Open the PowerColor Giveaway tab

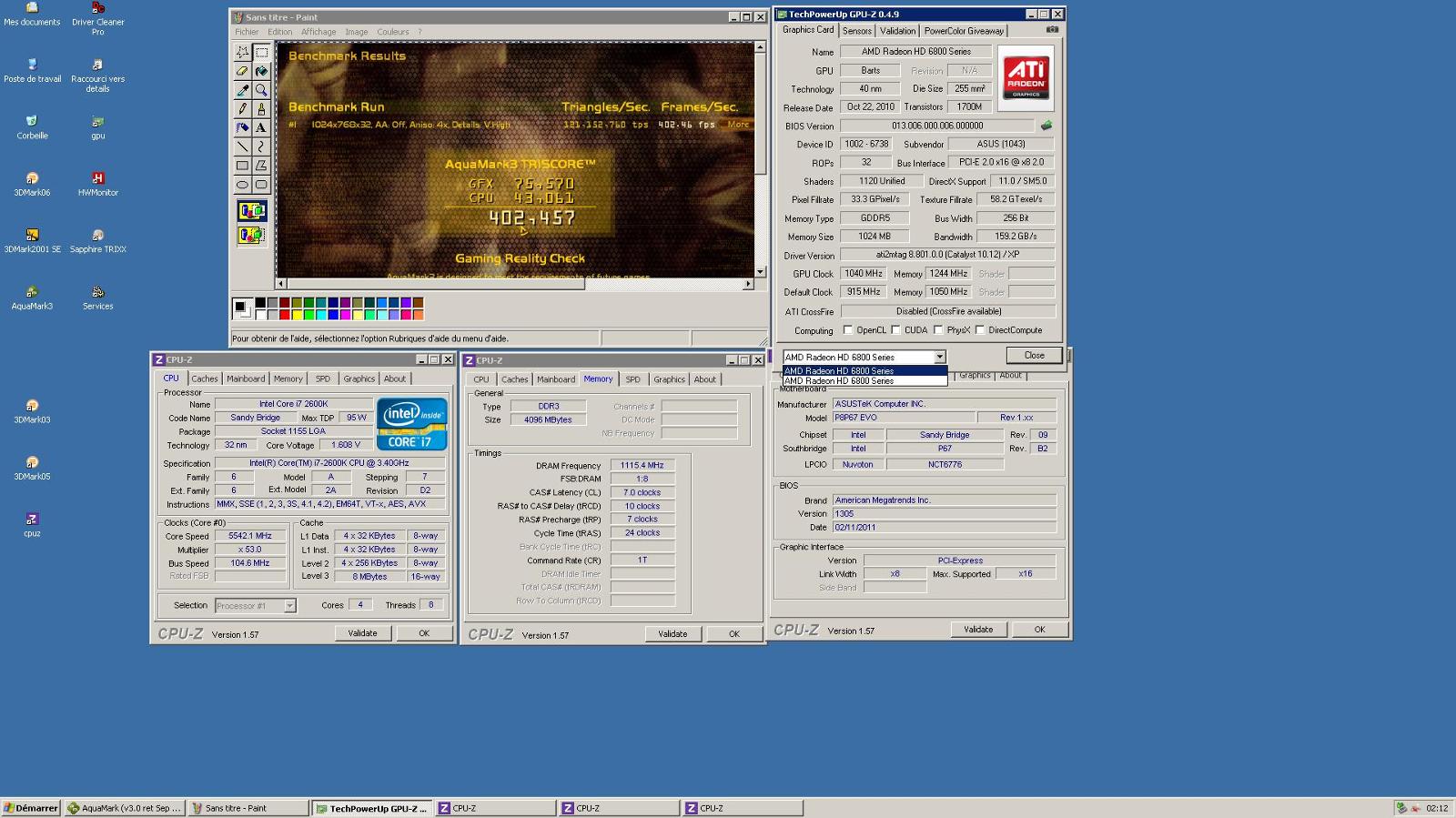(x=964, y=31)
